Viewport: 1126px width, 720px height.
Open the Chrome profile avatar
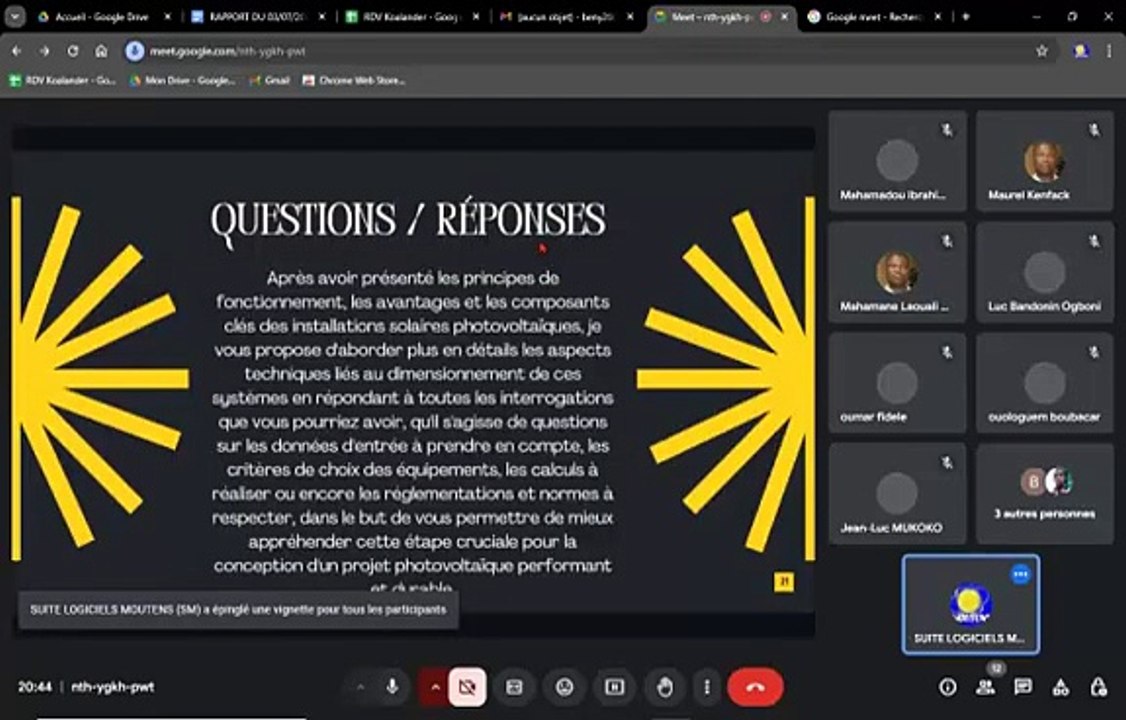(1081, 51)
